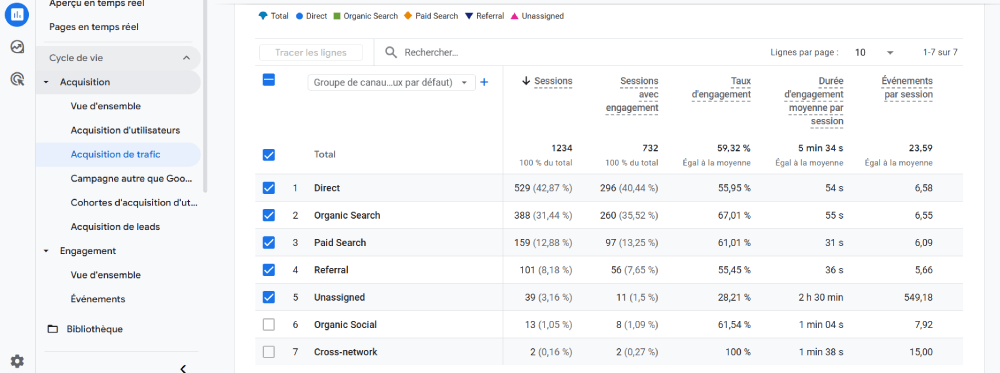This screenshot has height=373, width=1000.
Task: Uncheck the Unassigned row checkbox
Action: pos(269,297)
